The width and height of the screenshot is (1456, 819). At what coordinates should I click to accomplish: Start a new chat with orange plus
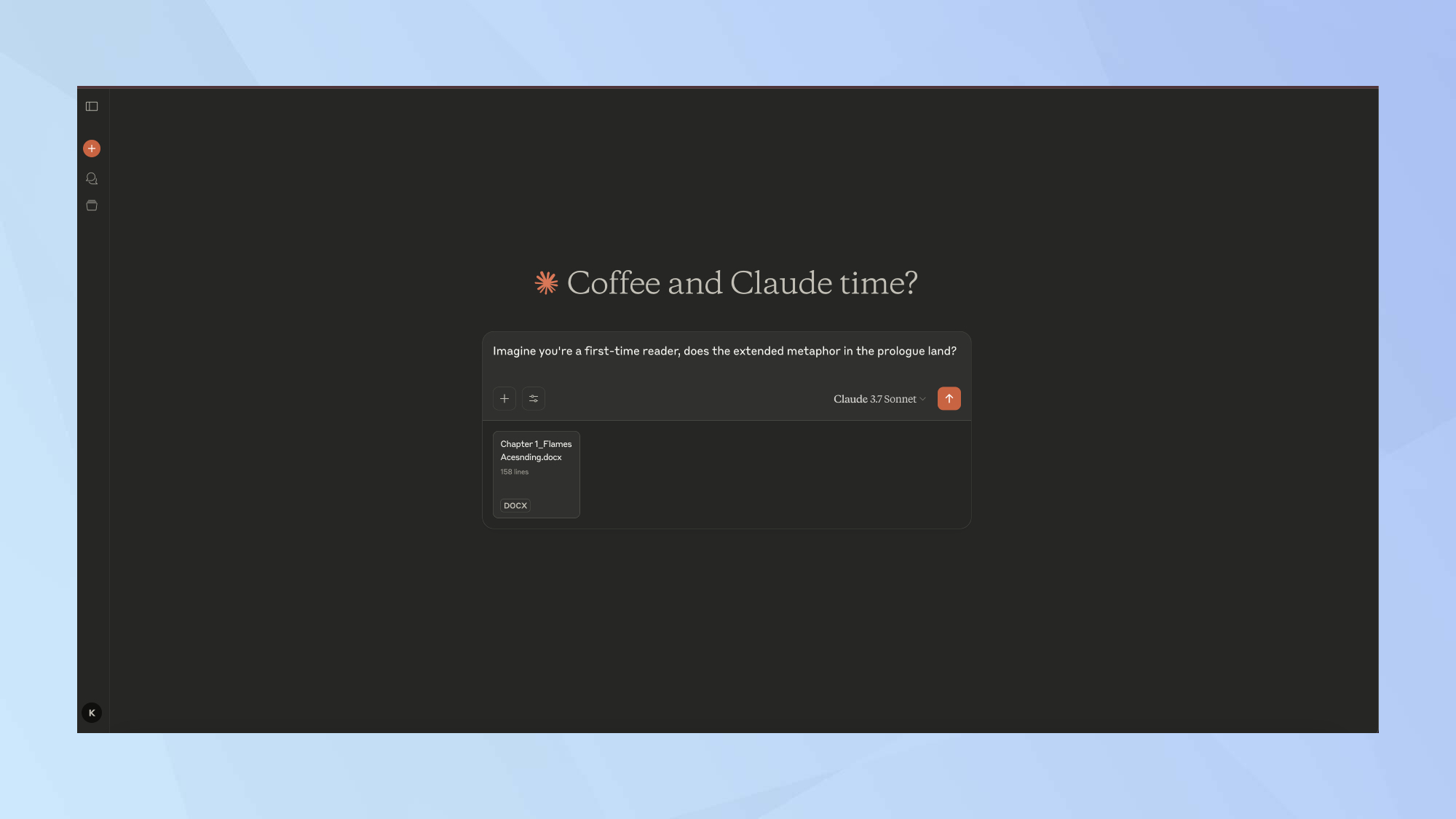point(92,149)
